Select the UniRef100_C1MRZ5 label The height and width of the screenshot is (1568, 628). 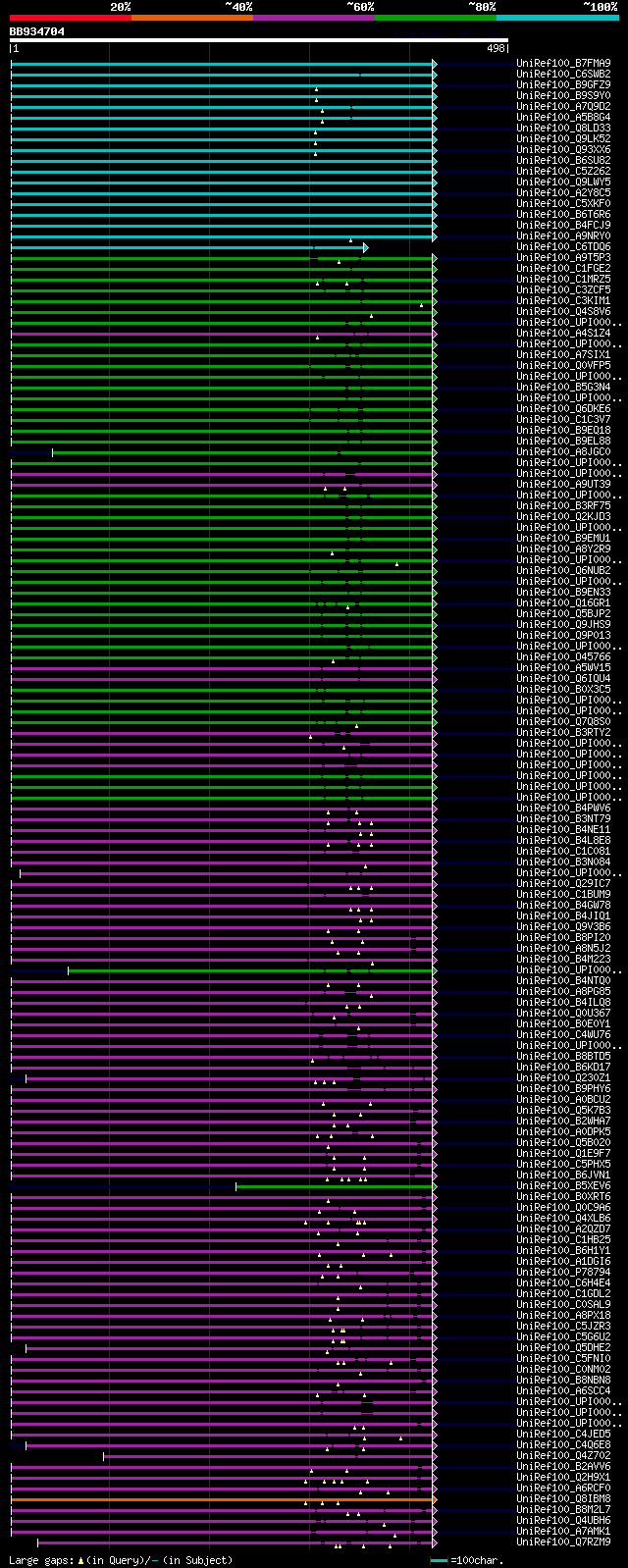563,280
